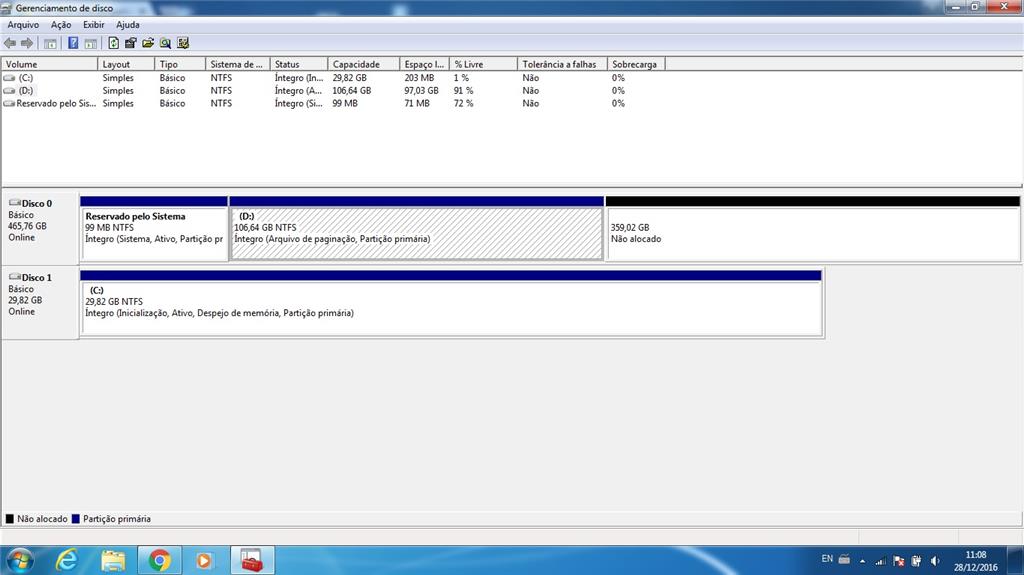The image size is (1024, 575).
Task: Click the magnifier explore toolbar icon
Action: tap(165, 43)
